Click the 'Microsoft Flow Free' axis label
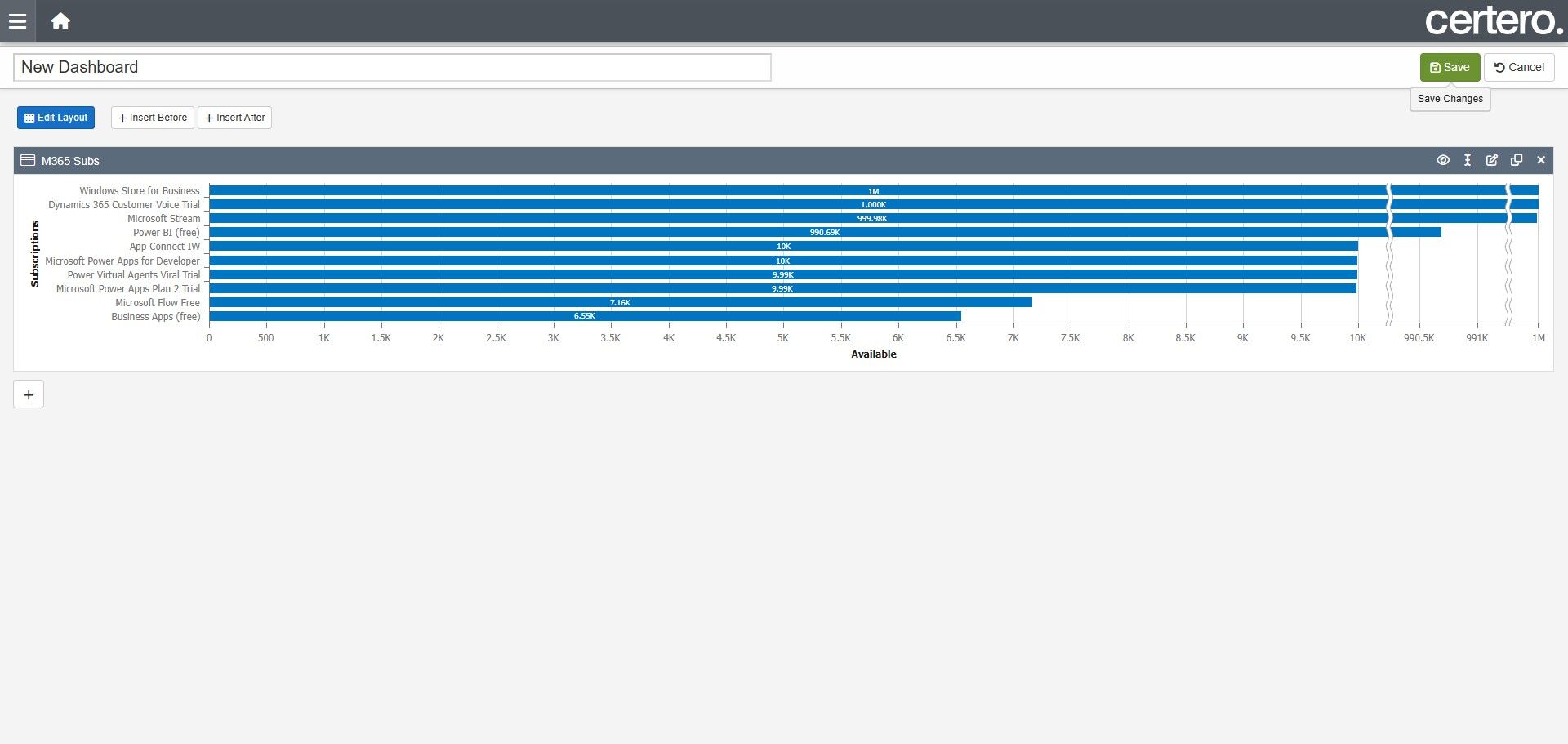This screenshot has width=1568, height=744. click(x=158, y=303)
